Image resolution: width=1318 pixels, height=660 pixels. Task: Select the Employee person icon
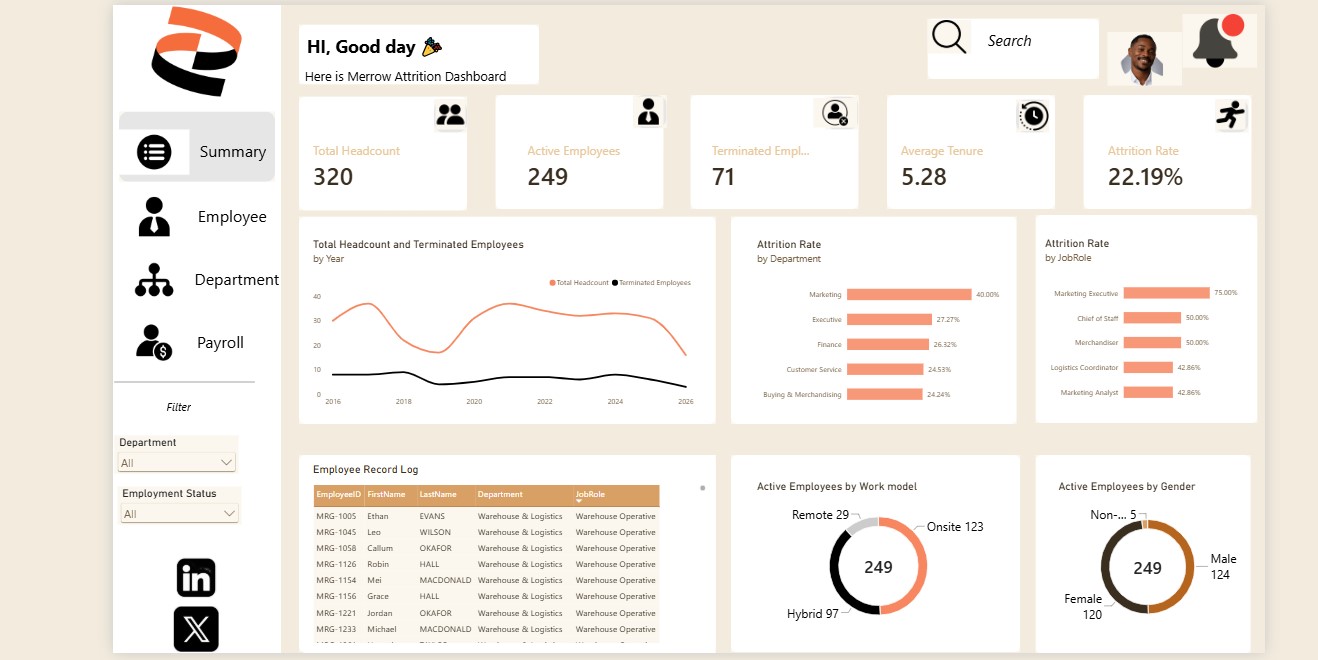pyautogui.click(x=153, y=216)
